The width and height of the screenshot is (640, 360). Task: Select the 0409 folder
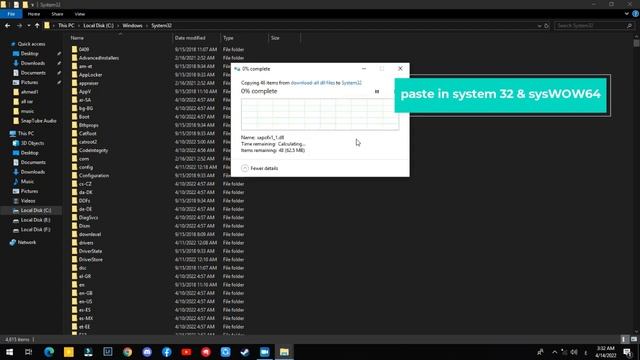(84, 49)
